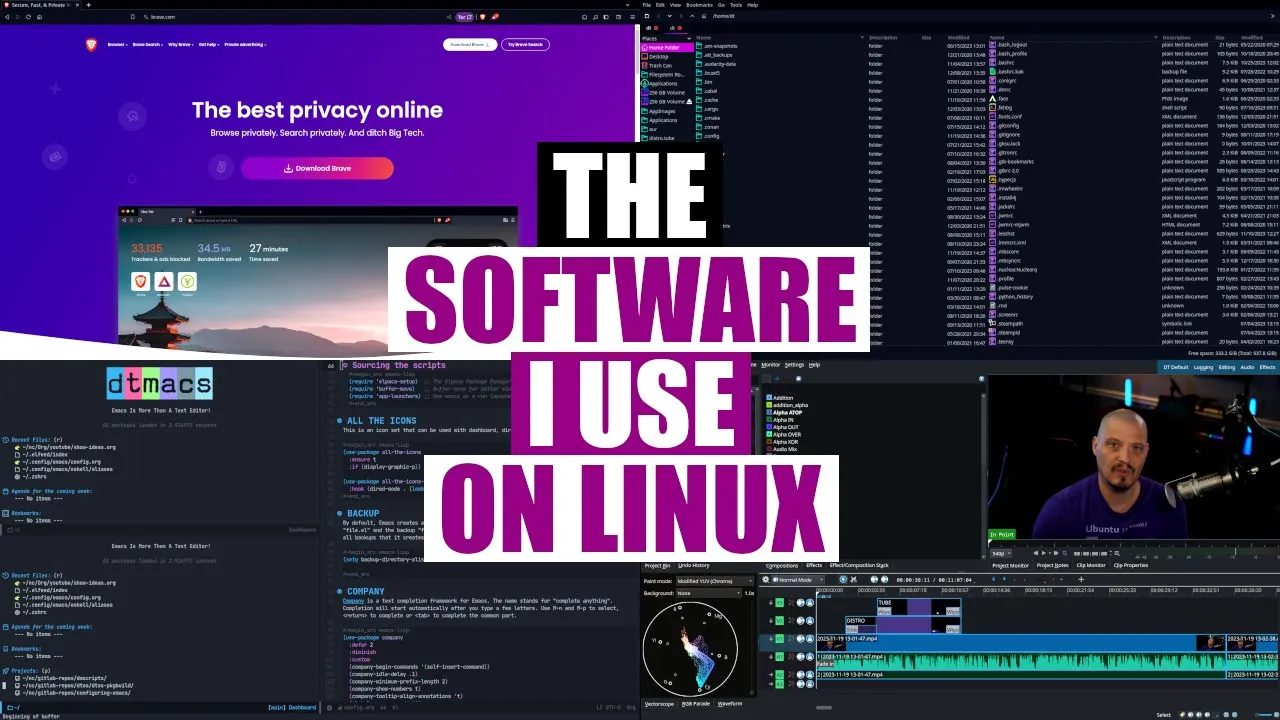
Task: Open the Clip Monitor tab
Action: click(x=1090, y=565)
